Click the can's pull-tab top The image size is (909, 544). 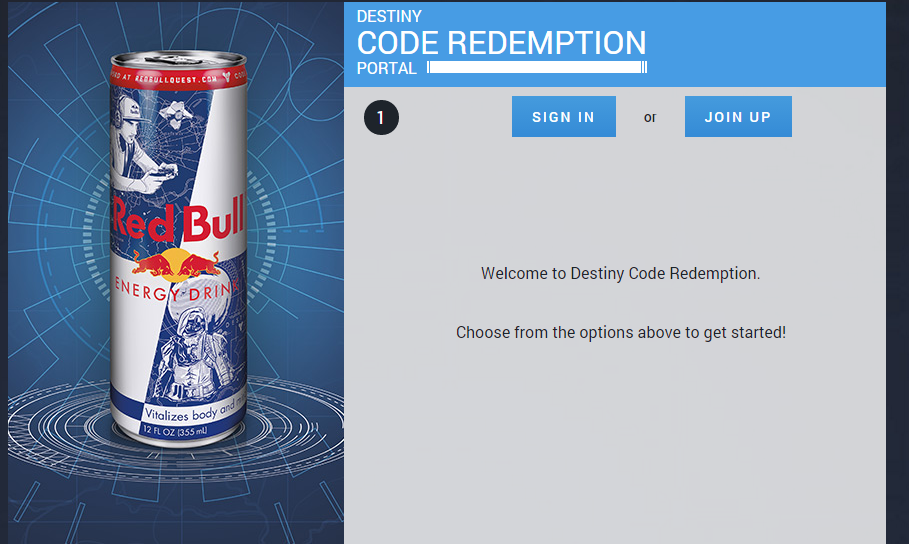[x=179, y=59]
